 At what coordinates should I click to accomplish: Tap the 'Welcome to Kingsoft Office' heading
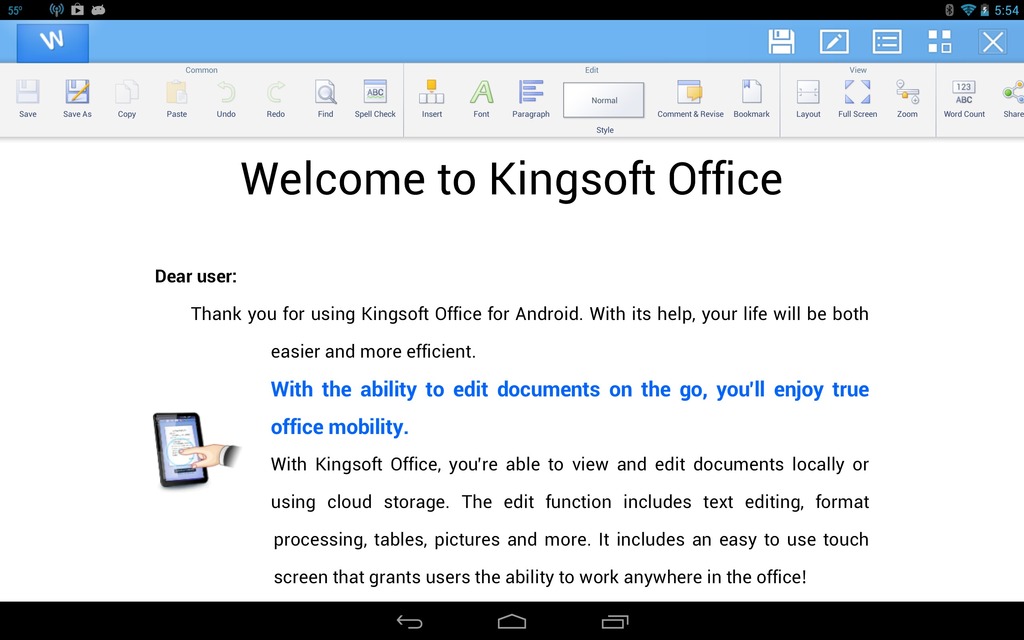(511, 179)
